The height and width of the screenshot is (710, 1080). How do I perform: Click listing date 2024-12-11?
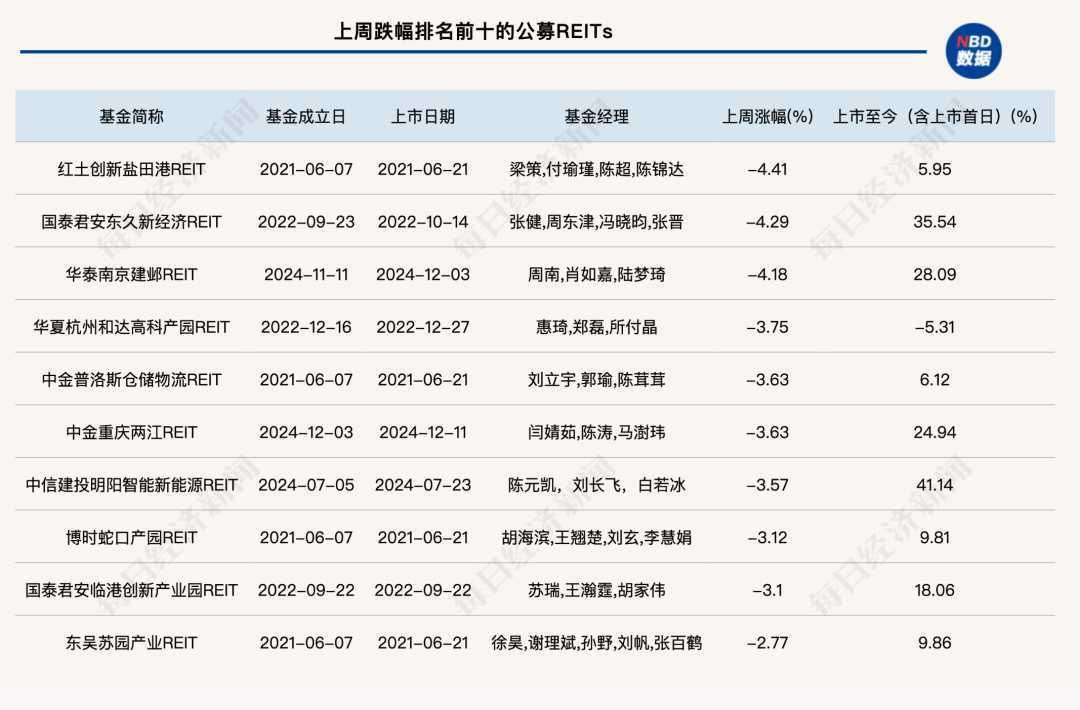[423, 432]
